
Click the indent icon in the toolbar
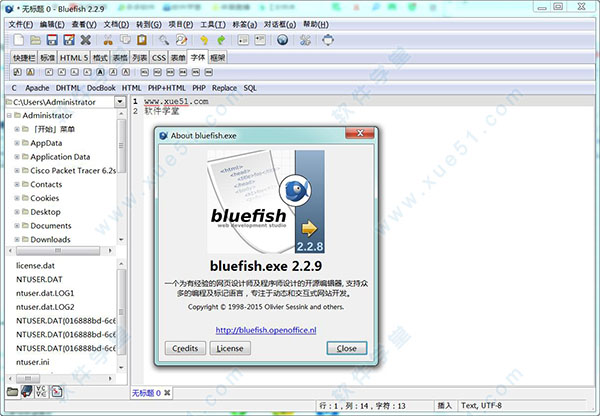(x=260, y=40)
